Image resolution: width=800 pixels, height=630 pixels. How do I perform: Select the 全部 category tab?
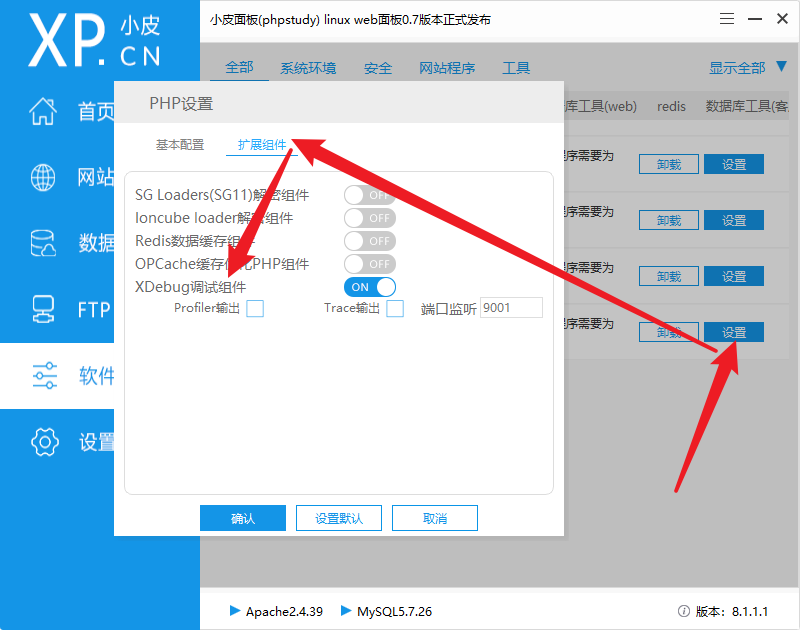point(239,67)
